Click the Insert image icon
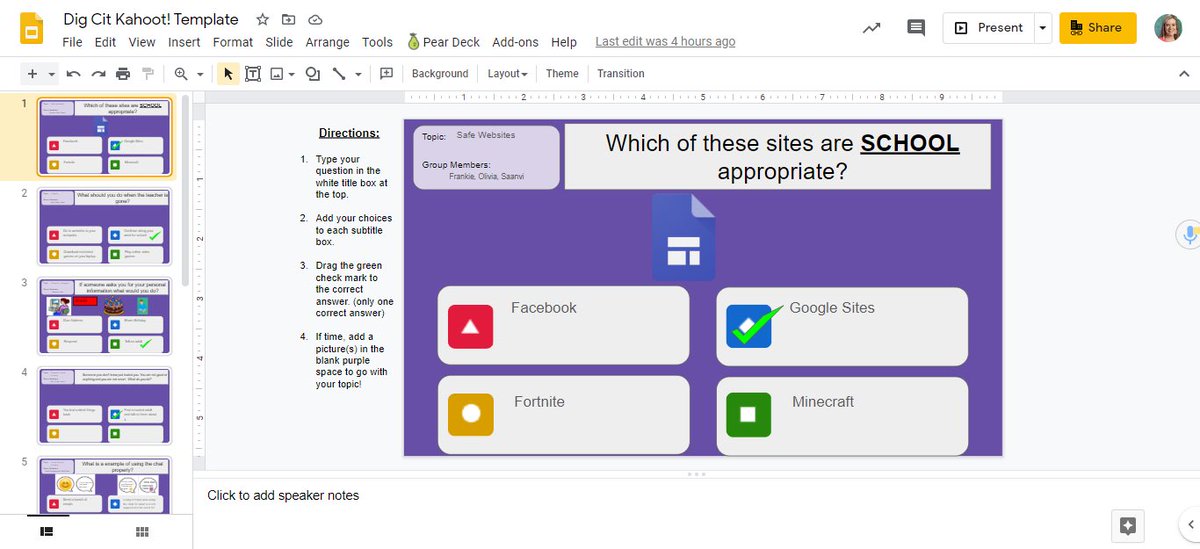 pyautogui.click(x=276, y=74)
